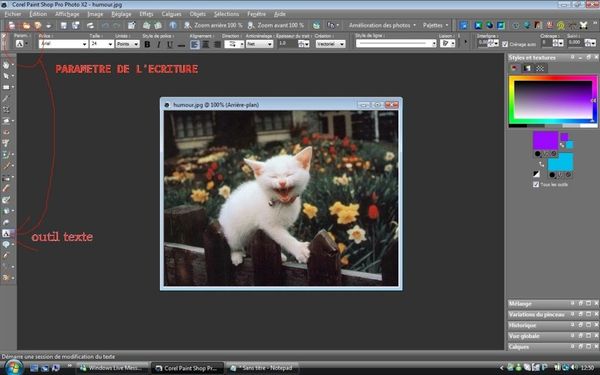Open the Style de ligne dropdown

click(x=396, y=44)
